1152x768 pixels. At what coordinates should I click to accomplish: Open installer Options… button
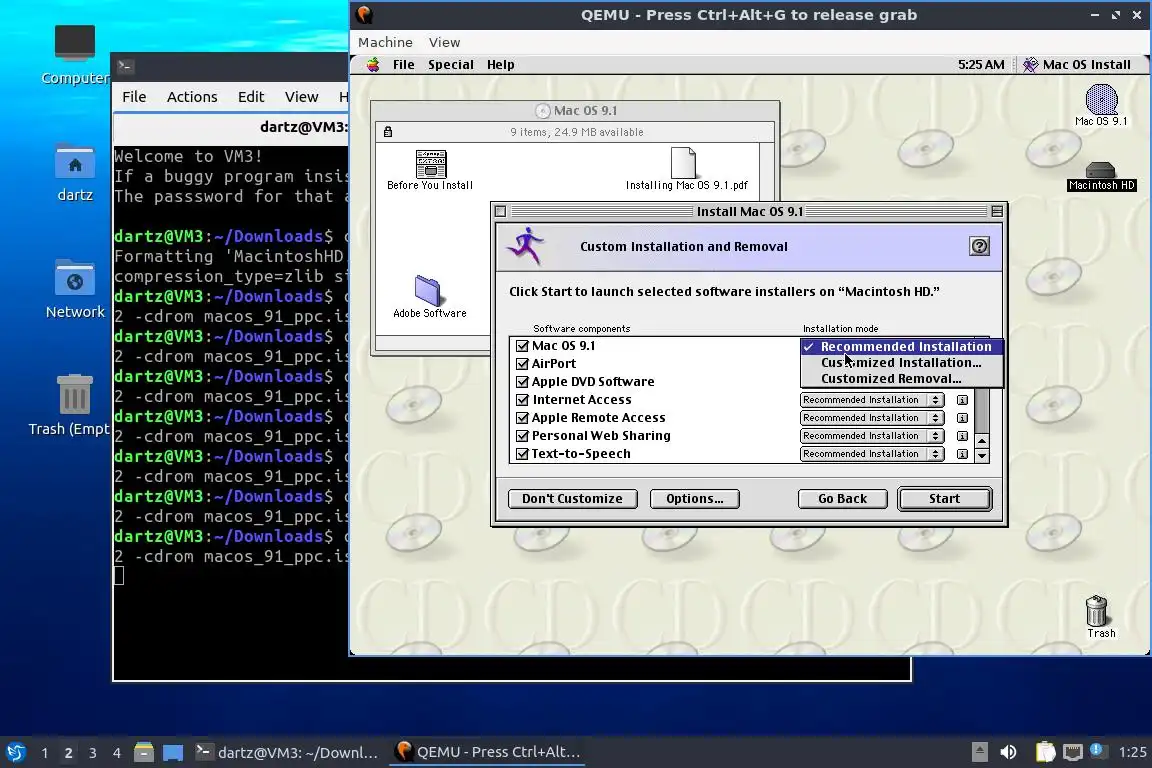pos(694,498)
